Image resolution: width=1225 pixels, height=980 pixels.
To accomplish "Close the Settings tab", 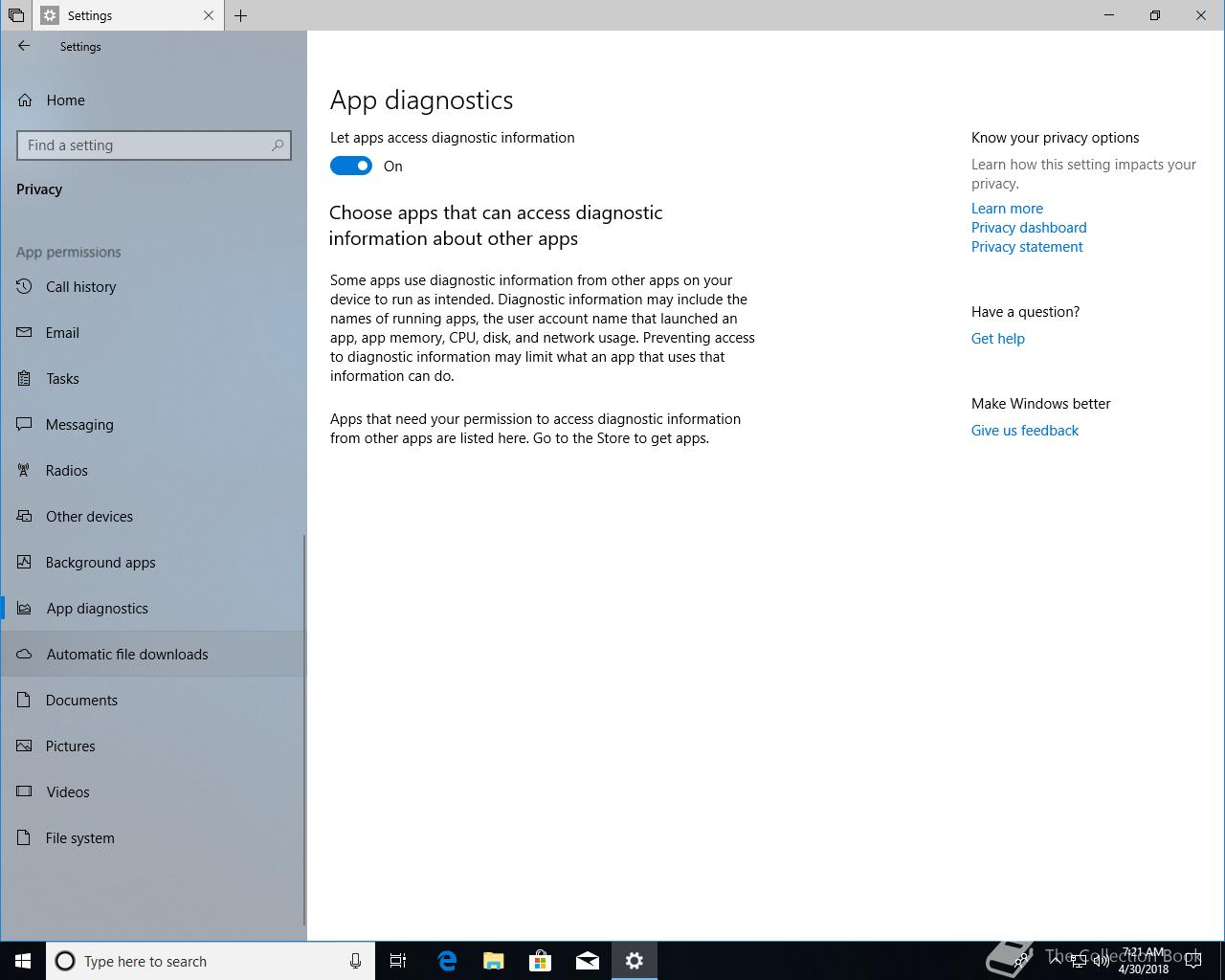I will [209, 15].
